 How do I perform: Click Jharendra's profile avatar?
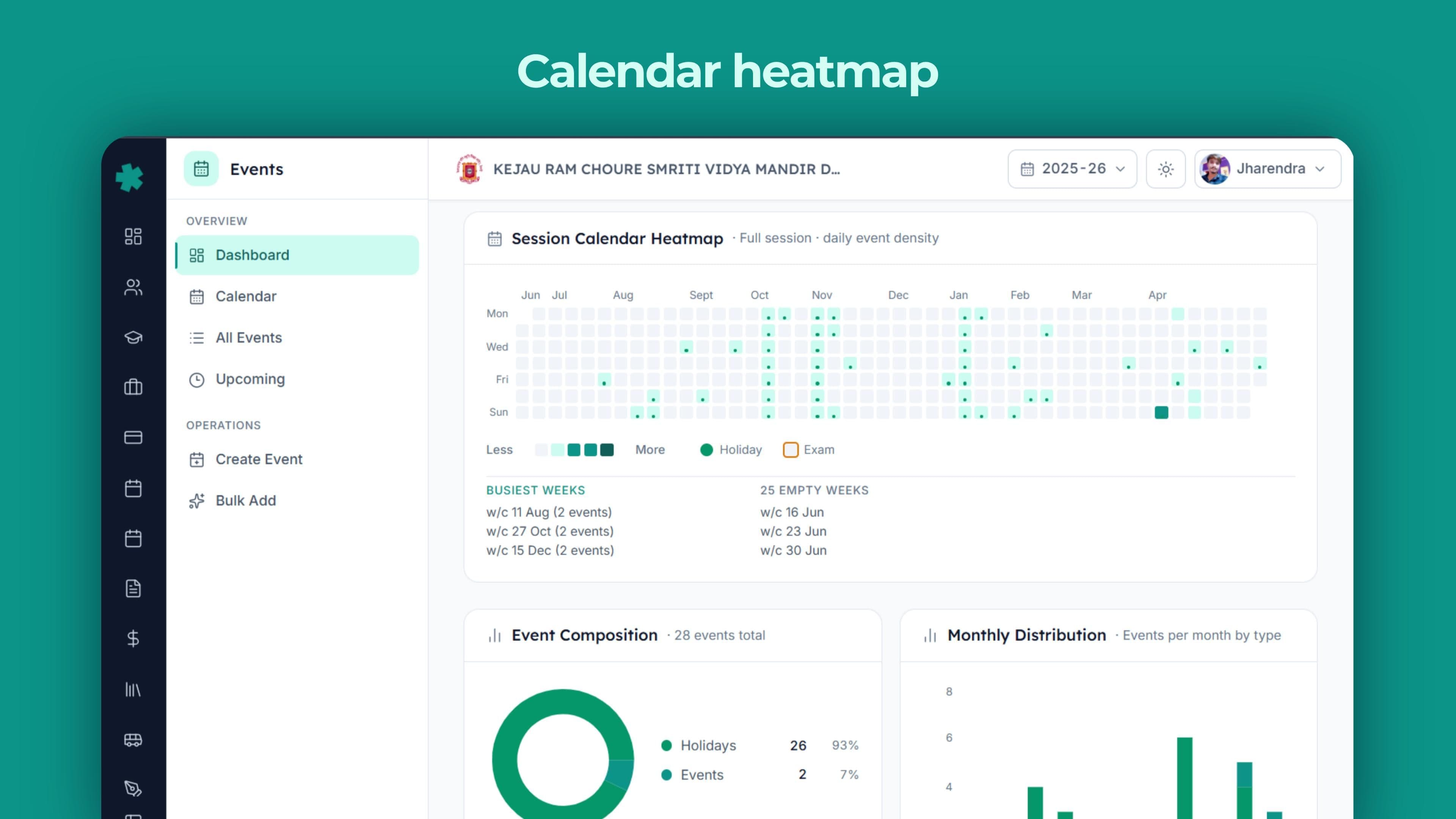(x=1214, y=169)
